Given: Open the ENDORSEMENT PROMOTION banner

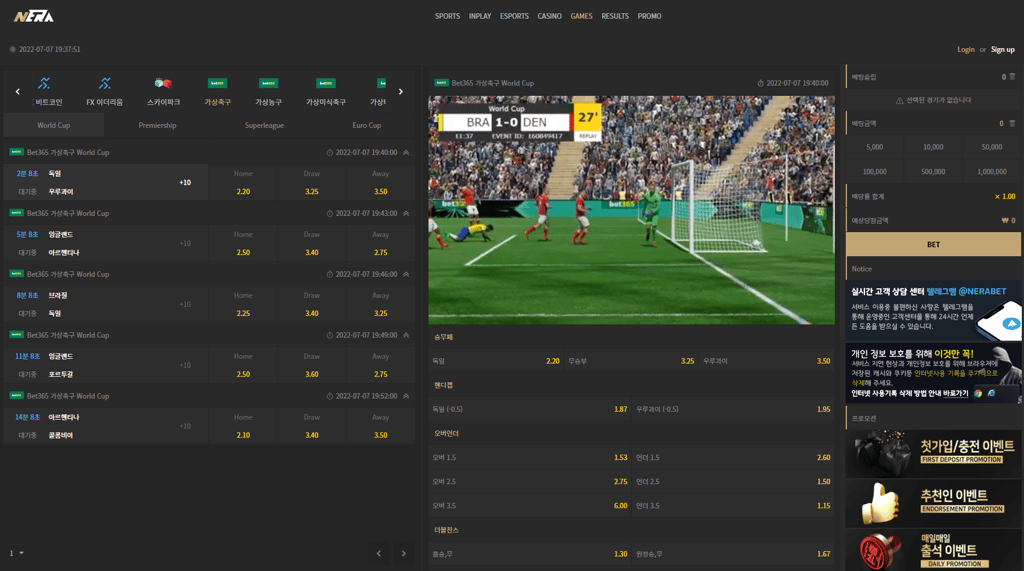Looking at the screenshot, I should tap(933, 503).
